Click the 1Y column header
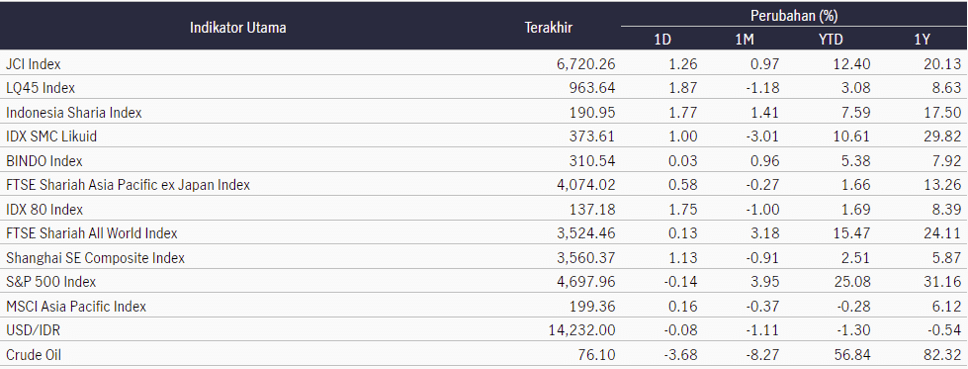This screenshot has width=968, height=369. point(922,39)
